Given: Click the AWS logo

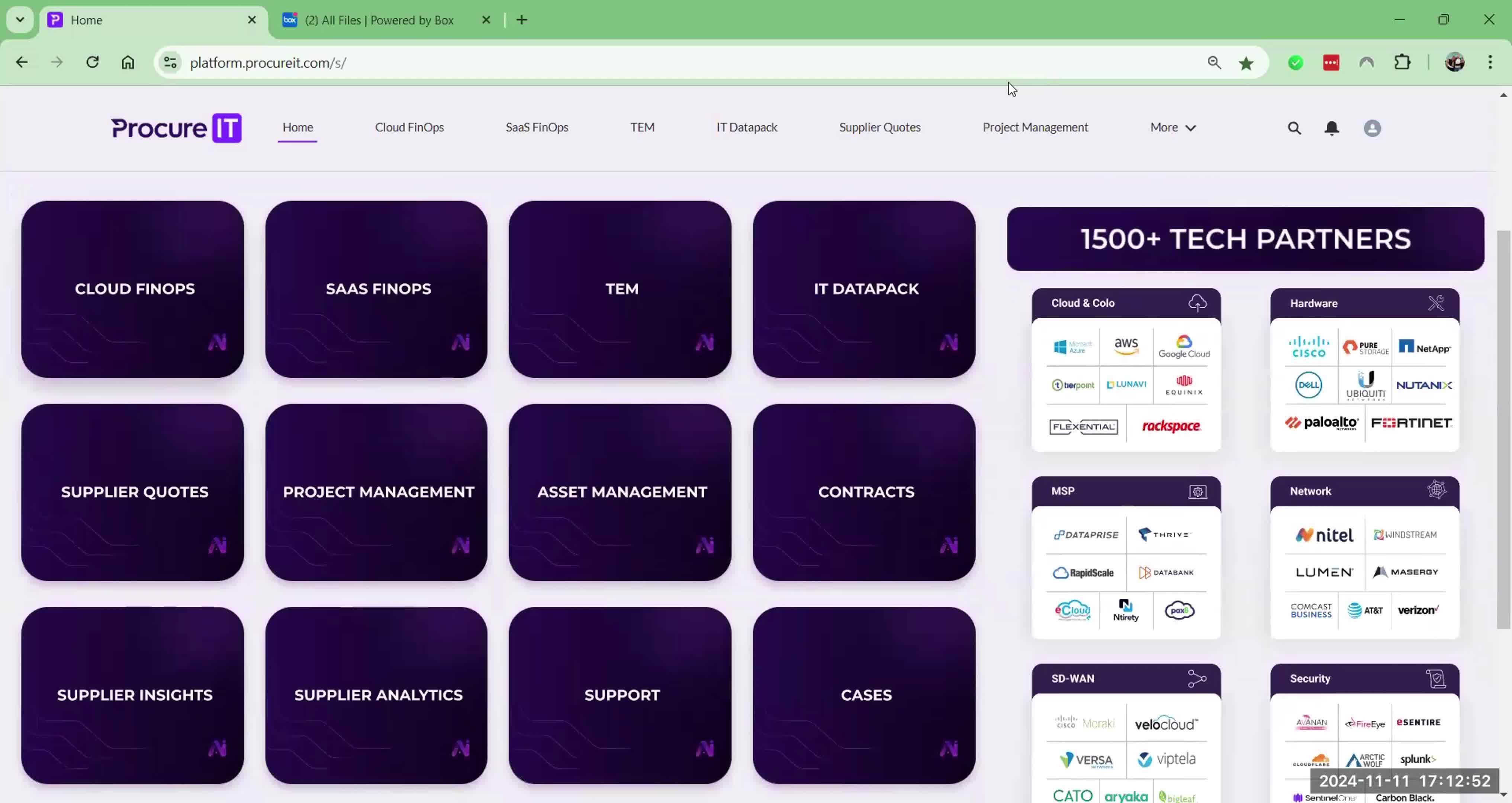Looking at the screenshot, I should [1126, 346].
